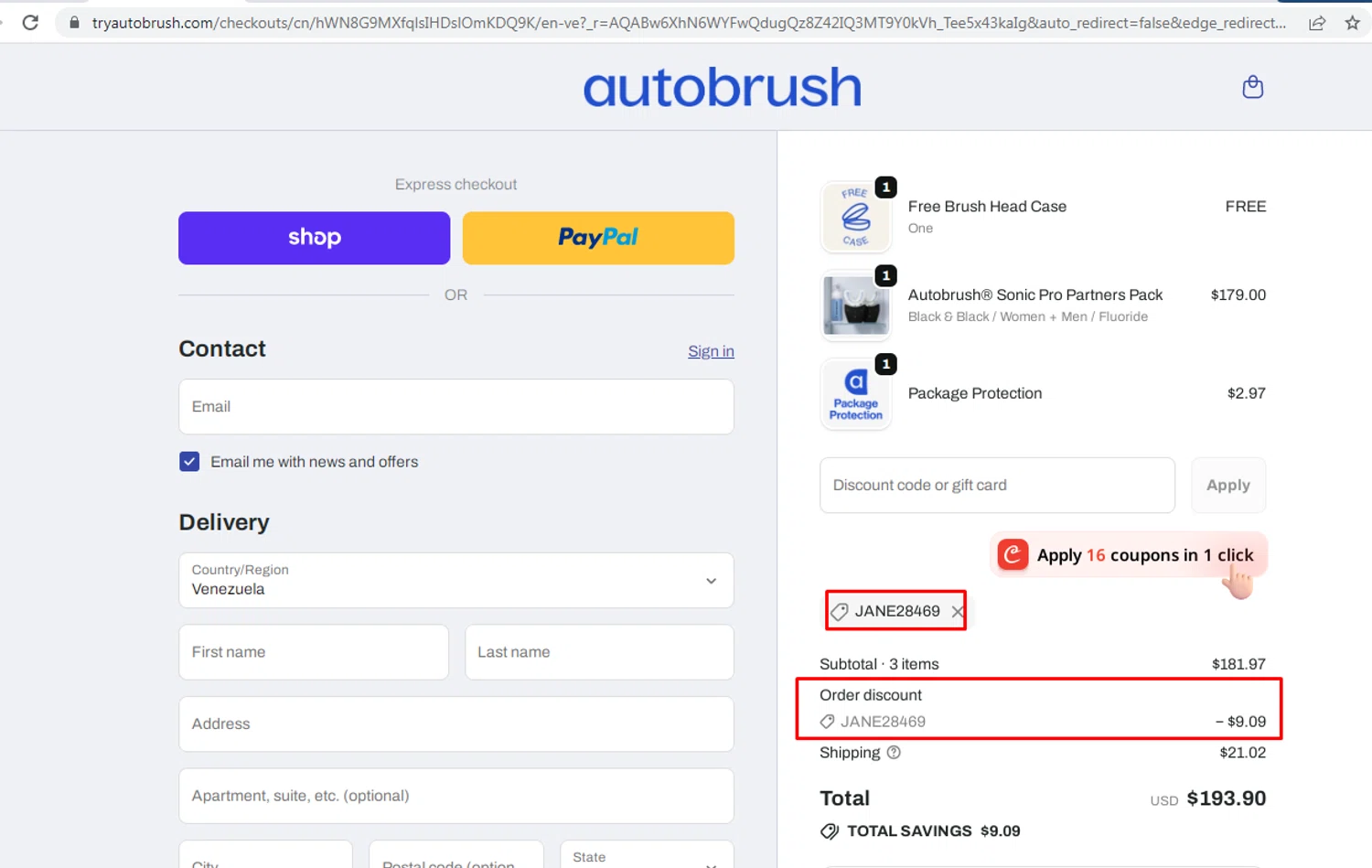The image size is (1372, 868).
Task: Open the shopping bag cart icon
Action: 1253,87
